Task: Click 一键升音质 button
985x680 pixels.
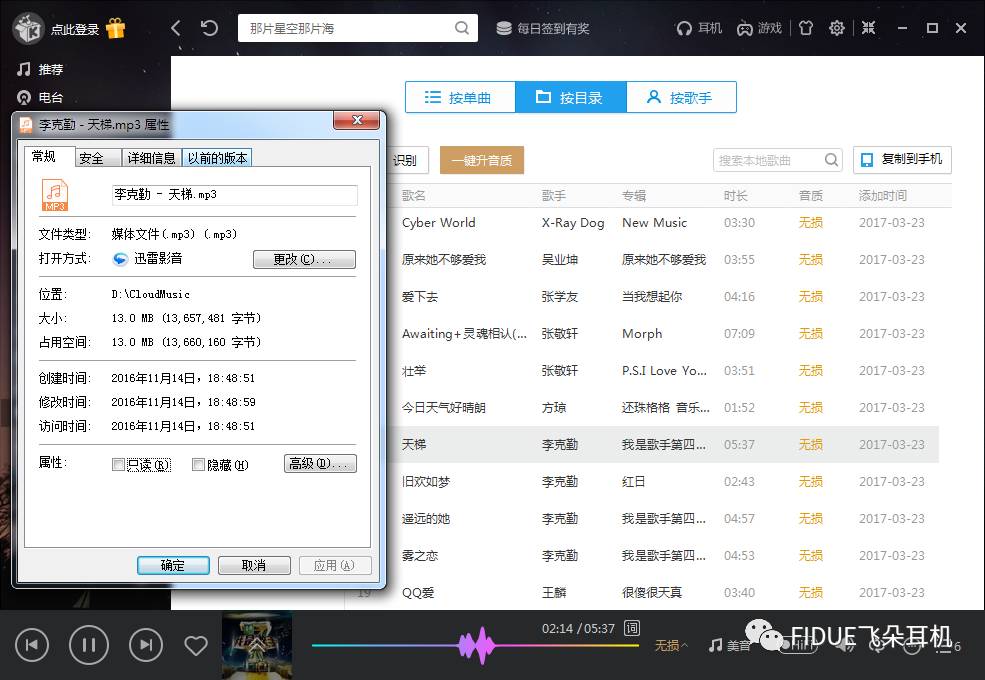Action: click(x=482, y=160)
